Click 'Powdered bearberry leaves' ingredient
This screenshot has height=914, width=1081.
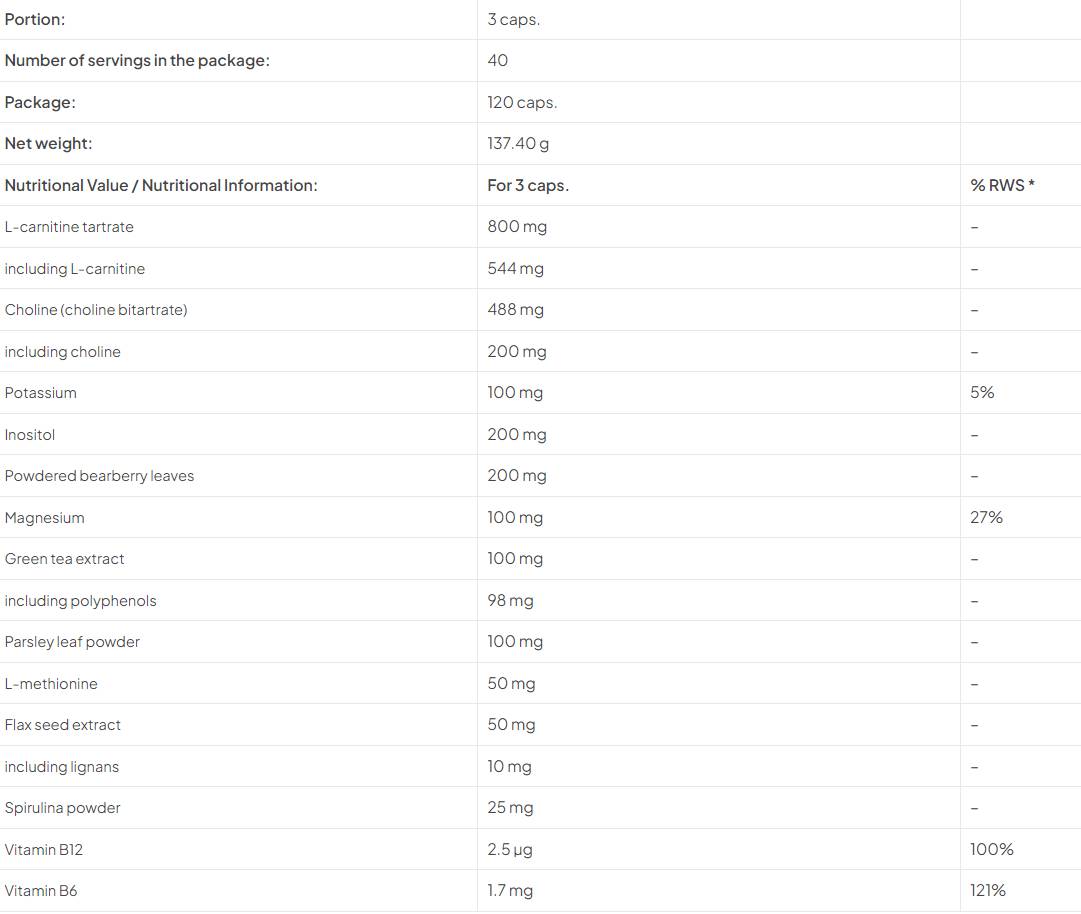pyautogui.click(x=99, y=476)
